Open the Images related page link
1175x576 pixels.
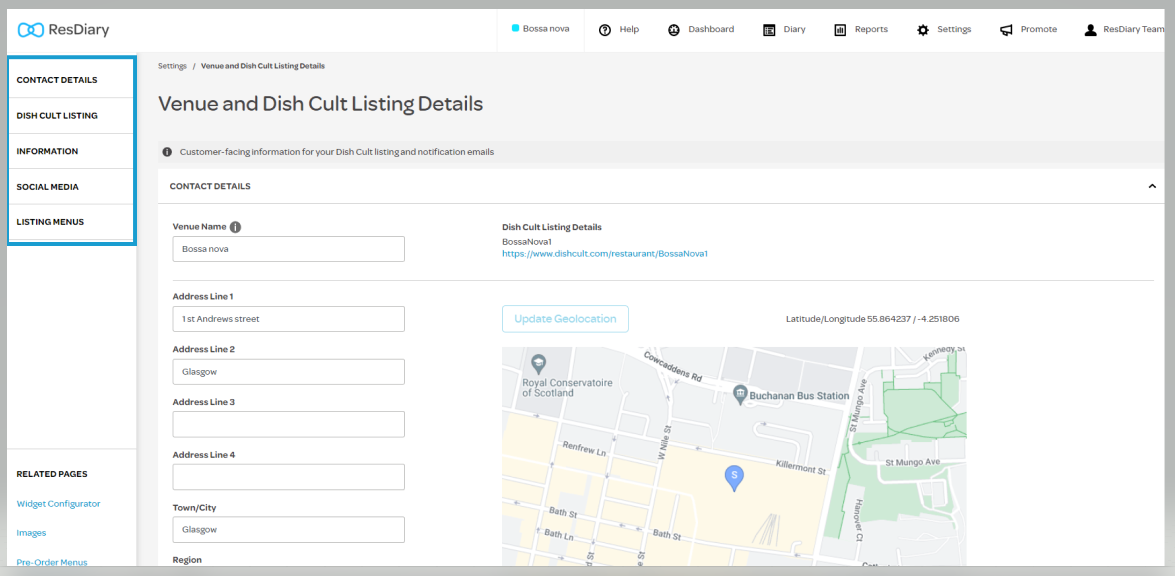[x=31, y=533]
